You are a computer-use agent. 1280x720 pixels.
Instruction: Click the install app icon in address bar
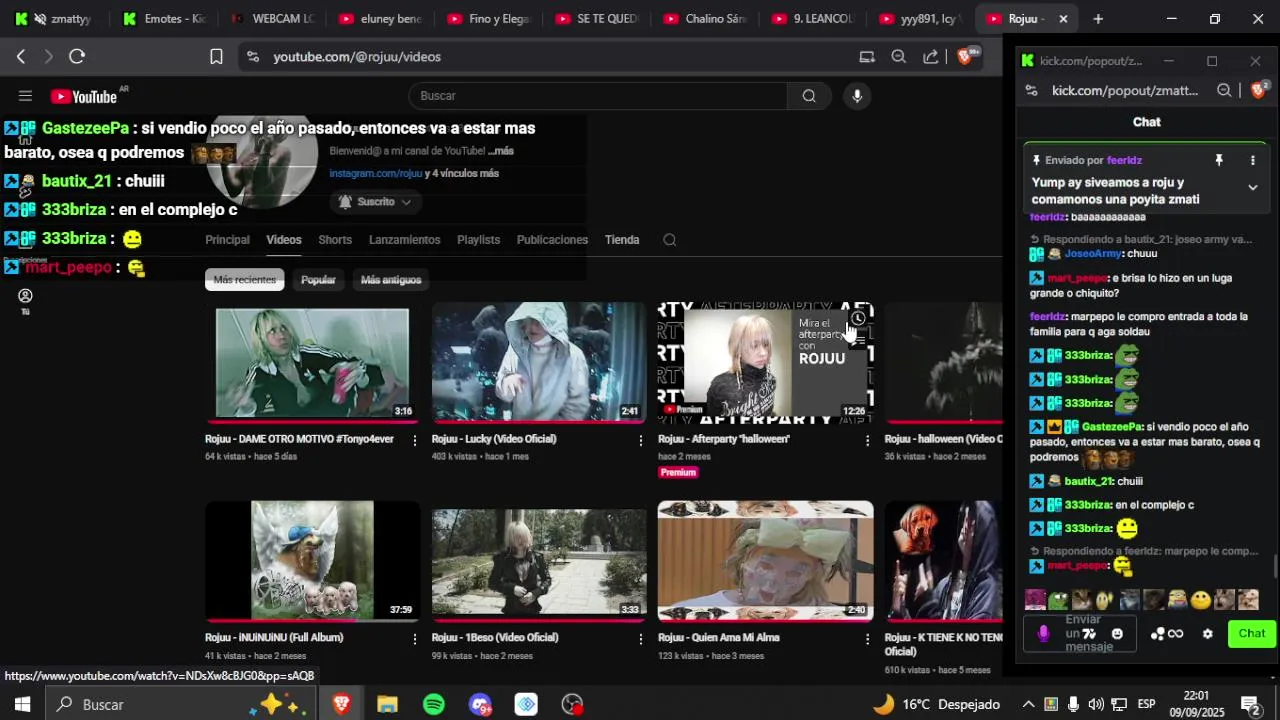click(867, 57)
